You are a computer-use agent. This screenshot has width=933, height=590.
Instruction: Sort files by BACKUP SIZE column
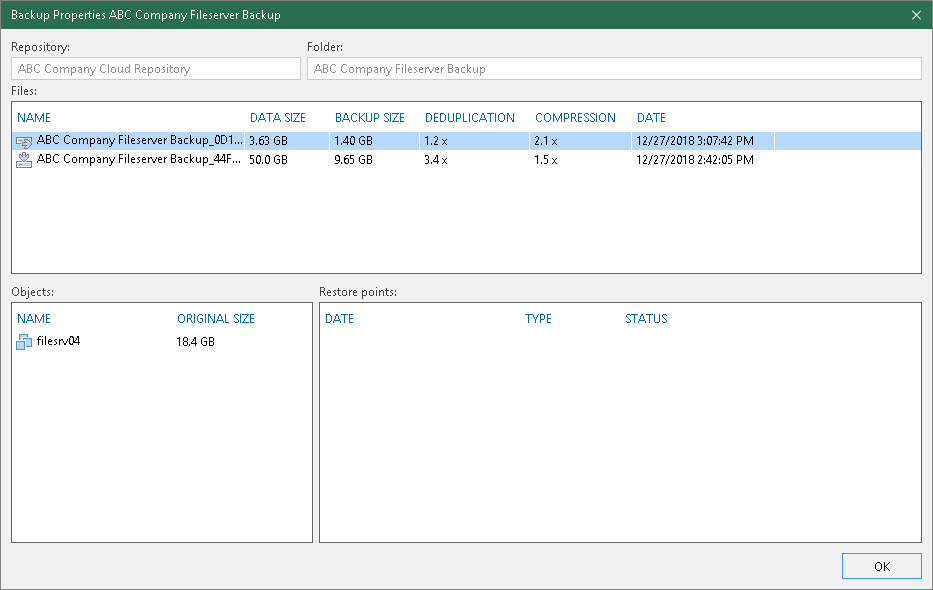click(370, 118)
